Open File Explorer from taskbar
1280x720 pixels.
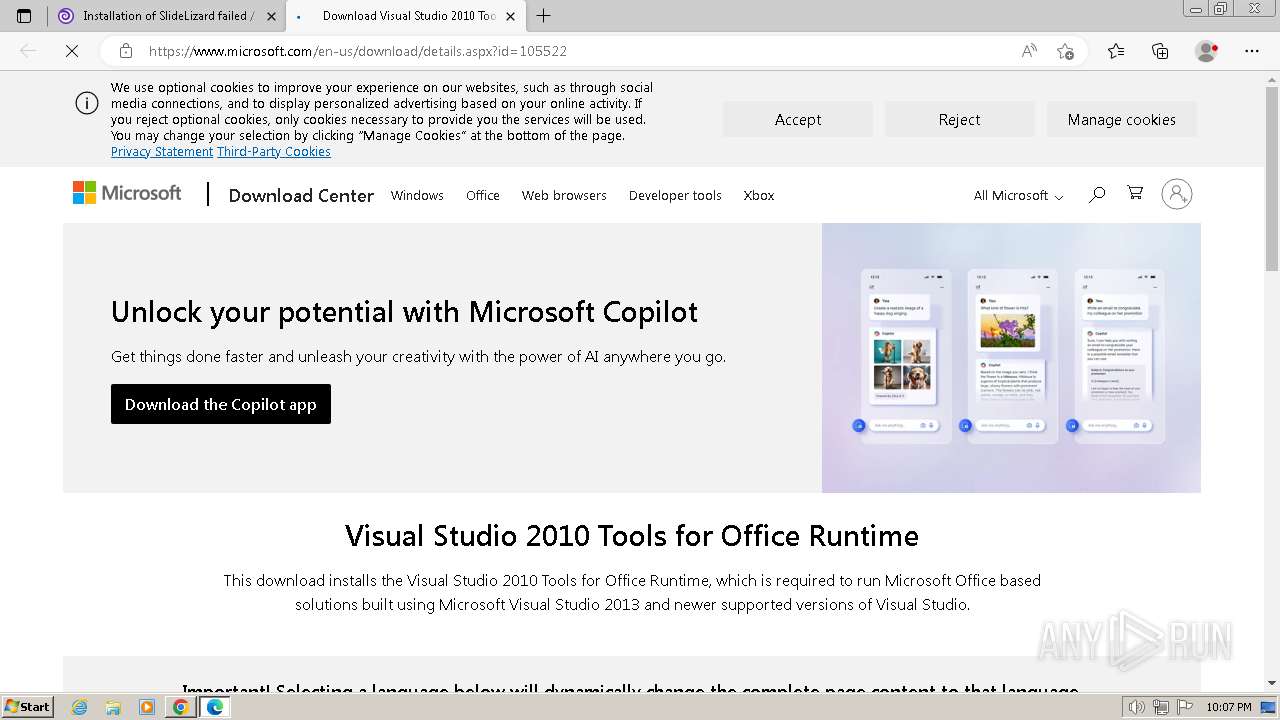point(113,707)
